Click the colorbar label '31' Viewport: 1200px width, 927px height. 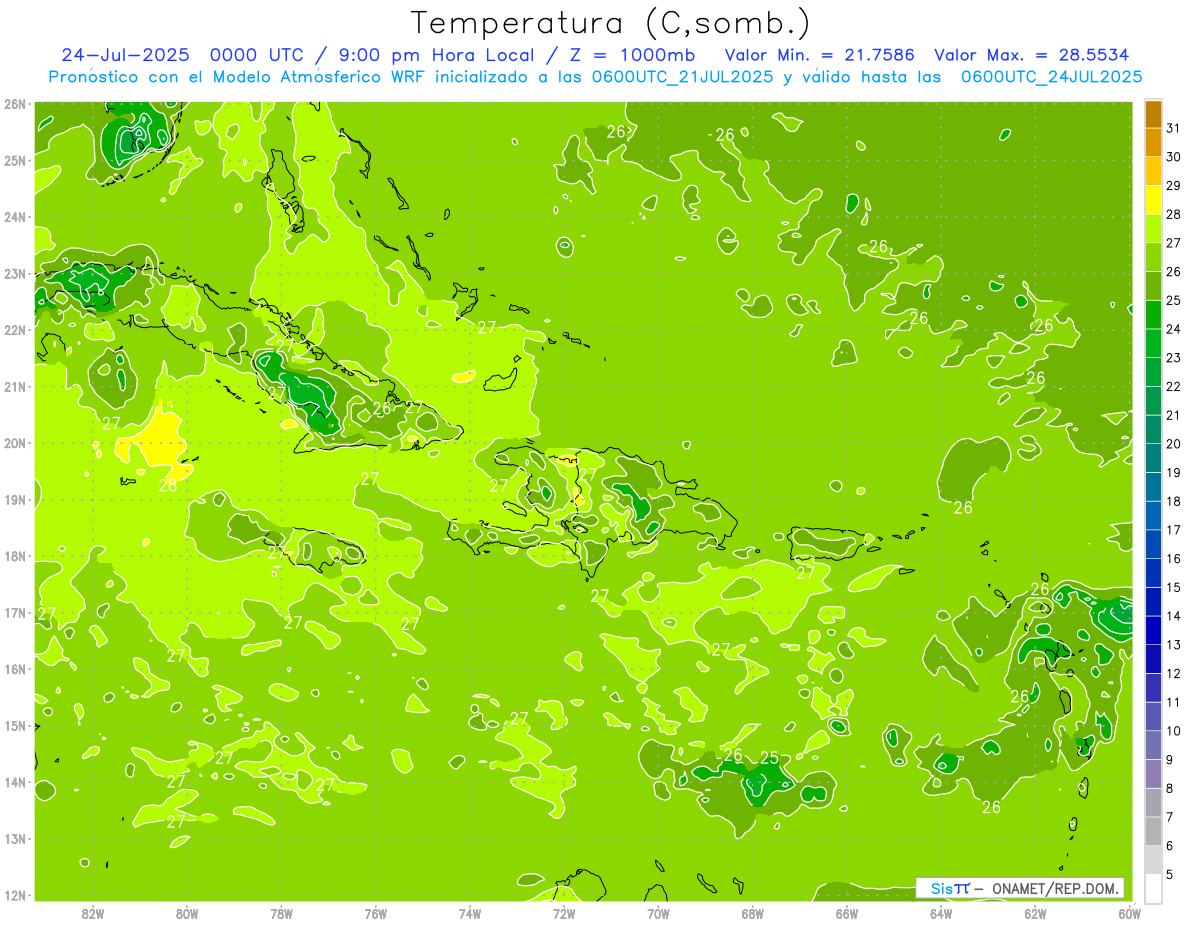click(x=1174, y=127)
